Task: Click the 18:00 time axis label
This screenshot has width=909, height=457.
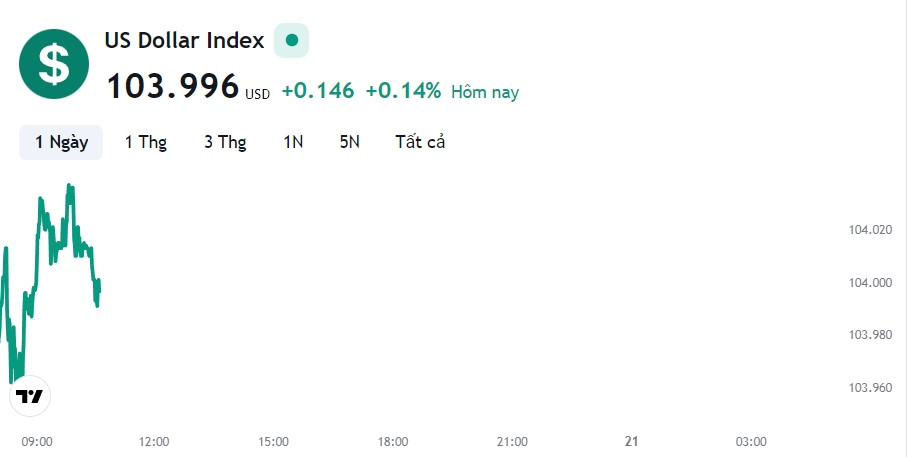Action: point(393,442)
